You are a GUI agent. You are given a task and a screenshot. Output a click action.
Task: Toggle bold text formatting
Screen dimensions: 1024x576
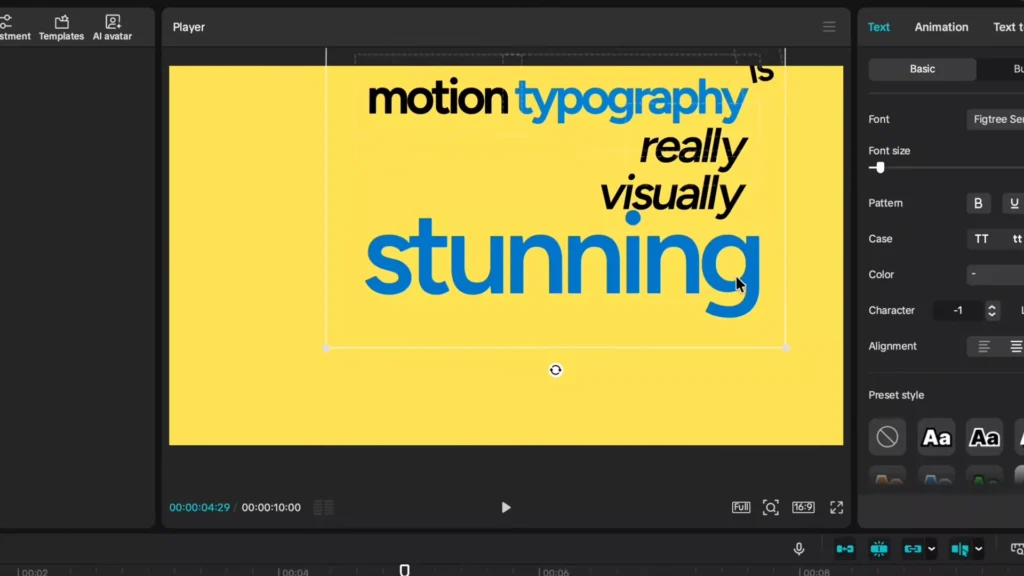978,203
